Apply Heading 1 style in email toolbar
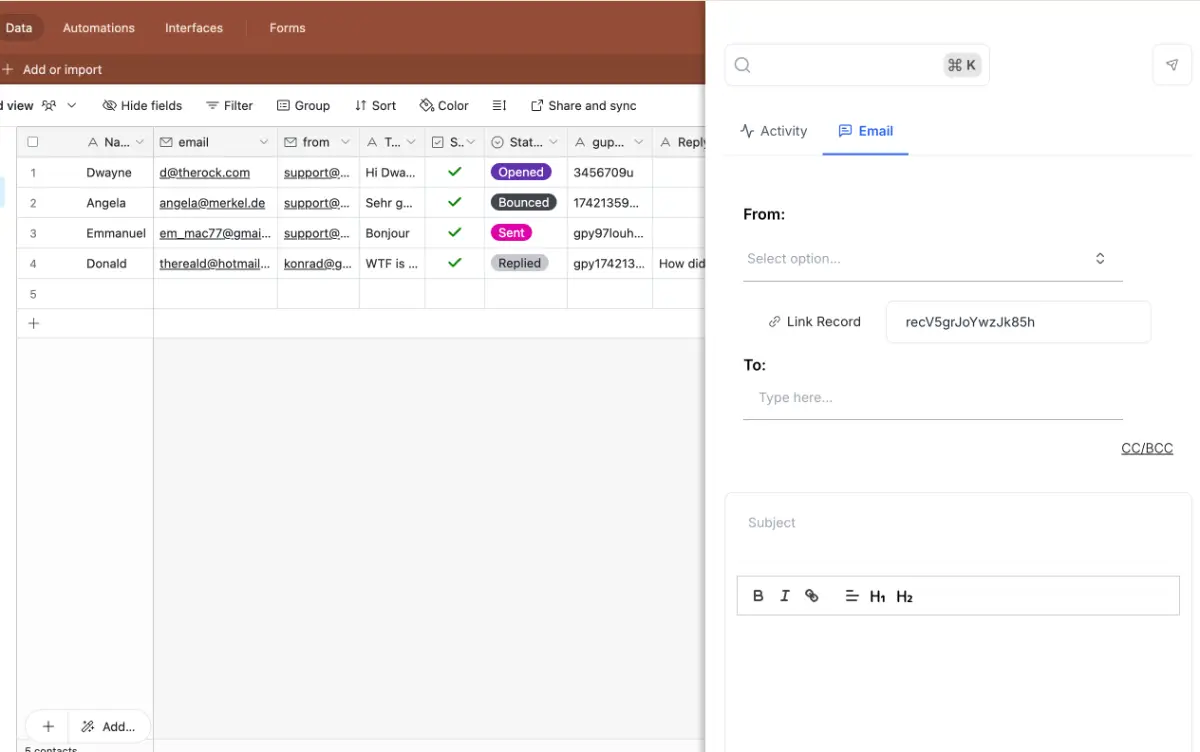This screenshot has width=1200, height=752. [x=877, y=596]
